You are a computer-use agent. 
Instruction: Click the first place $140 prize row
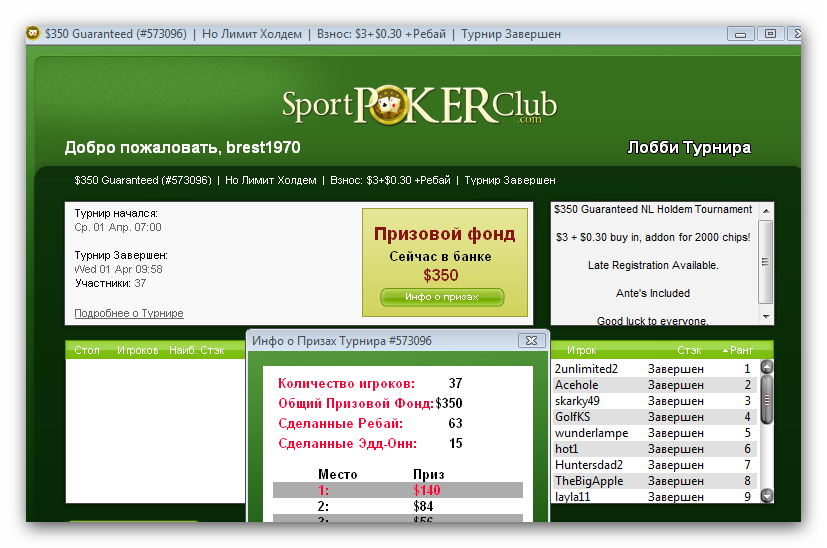pos(398,490)
